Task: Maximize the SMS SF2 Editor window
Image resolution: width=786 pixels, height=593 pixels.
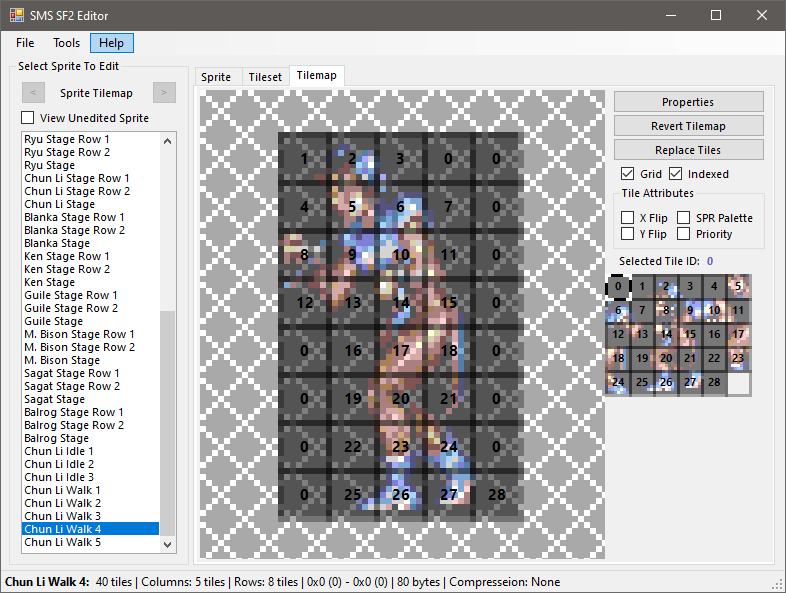Action: point(716,16)
